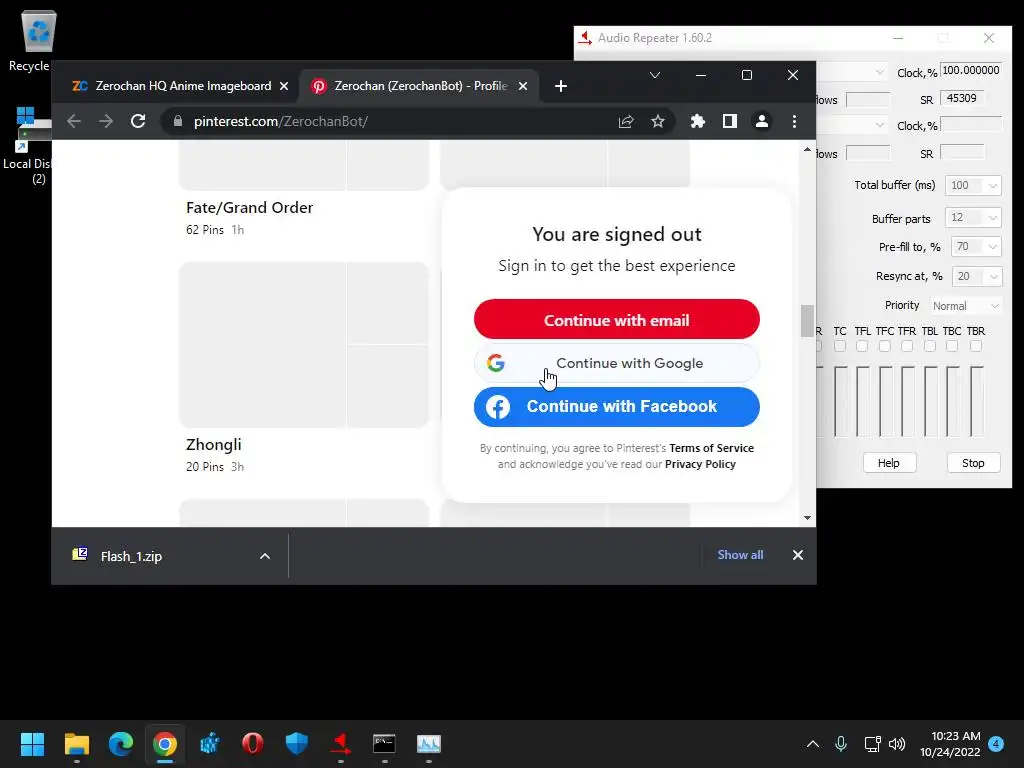Open the command prompt taskbar icon
The width and height of the screenshot is (1024, 768).
(384, 744)
